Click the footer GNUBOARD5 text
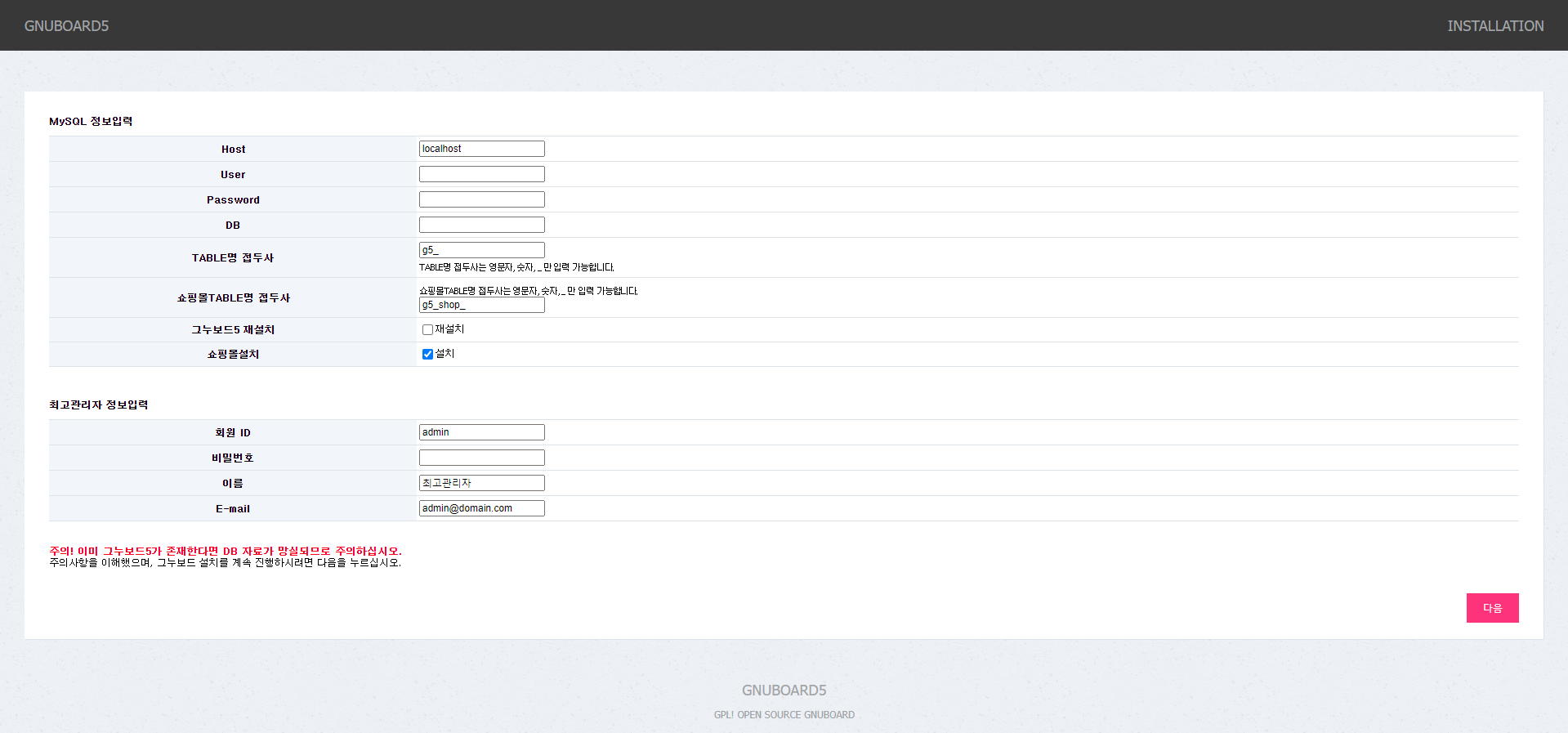The image size is (1568, 733). [x=784, y=691]
